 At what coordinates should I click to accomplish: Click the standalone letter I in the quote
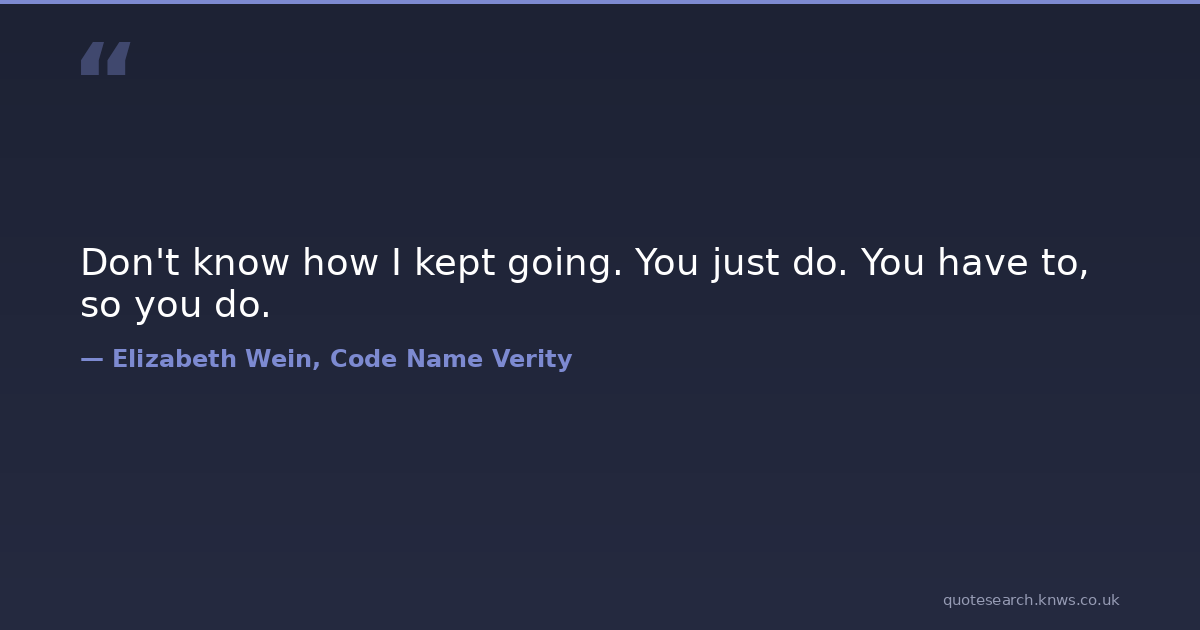point(396,263)
